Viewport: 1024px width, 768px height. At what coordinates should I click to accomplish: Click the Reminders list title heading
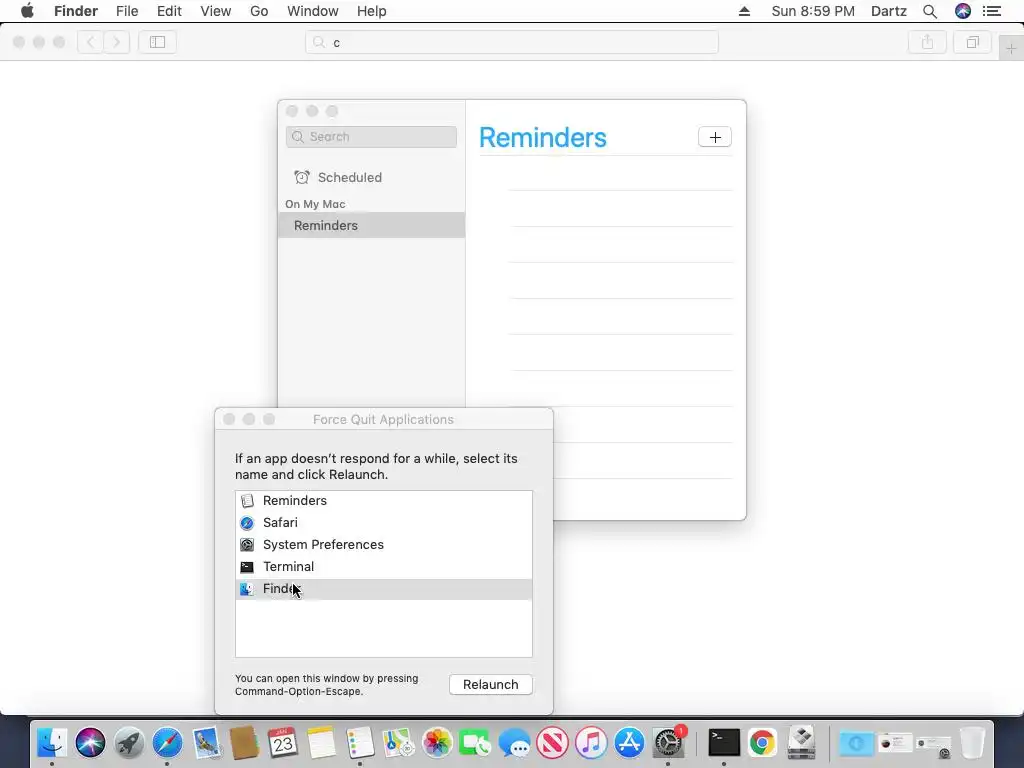(543, 137)
